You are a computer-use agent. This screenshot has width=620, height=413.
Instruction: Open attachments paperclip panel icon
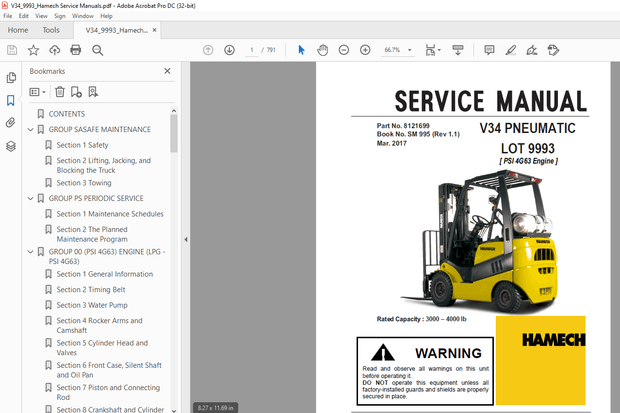pyautogui.click(x=11, y=123)
